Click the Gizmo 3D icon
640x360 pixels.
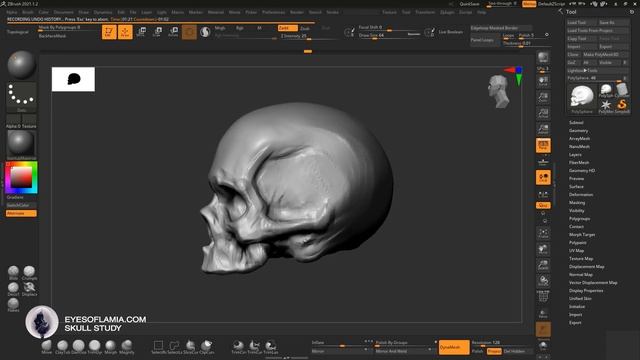189,31
